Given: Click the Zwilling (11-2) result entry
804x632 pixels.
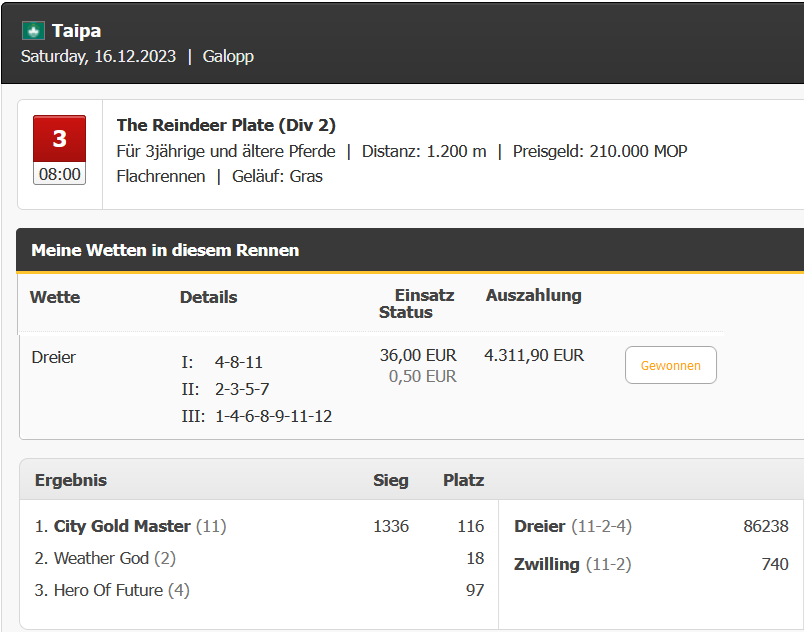Looking at the screenshot, I should (x=572, y=564).
